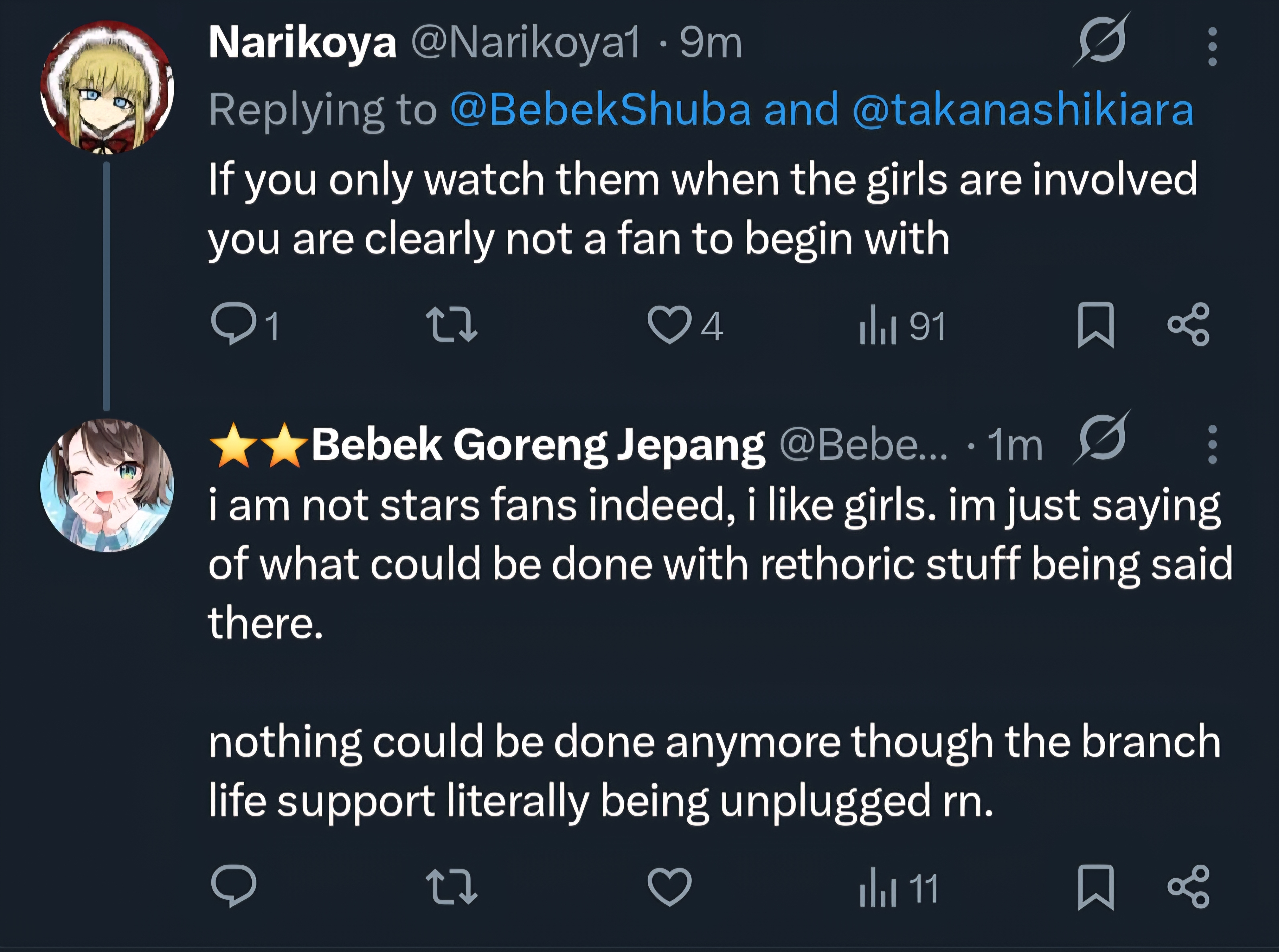Image resolution: width=1279 pixels, height=952 pixels.
Task: Share Bebek Goreng Jepang's tweet
Action: pyautogui.click(x=1188, y=887)
